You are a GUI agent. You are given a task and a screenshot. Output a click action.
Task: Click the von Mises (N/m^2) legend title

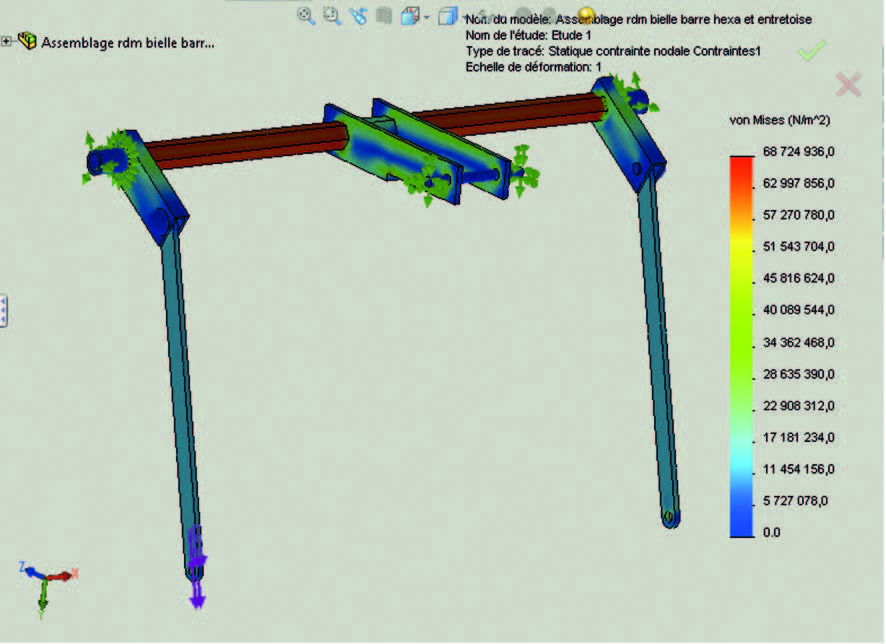pyautogui.click(x=780, y=120)
